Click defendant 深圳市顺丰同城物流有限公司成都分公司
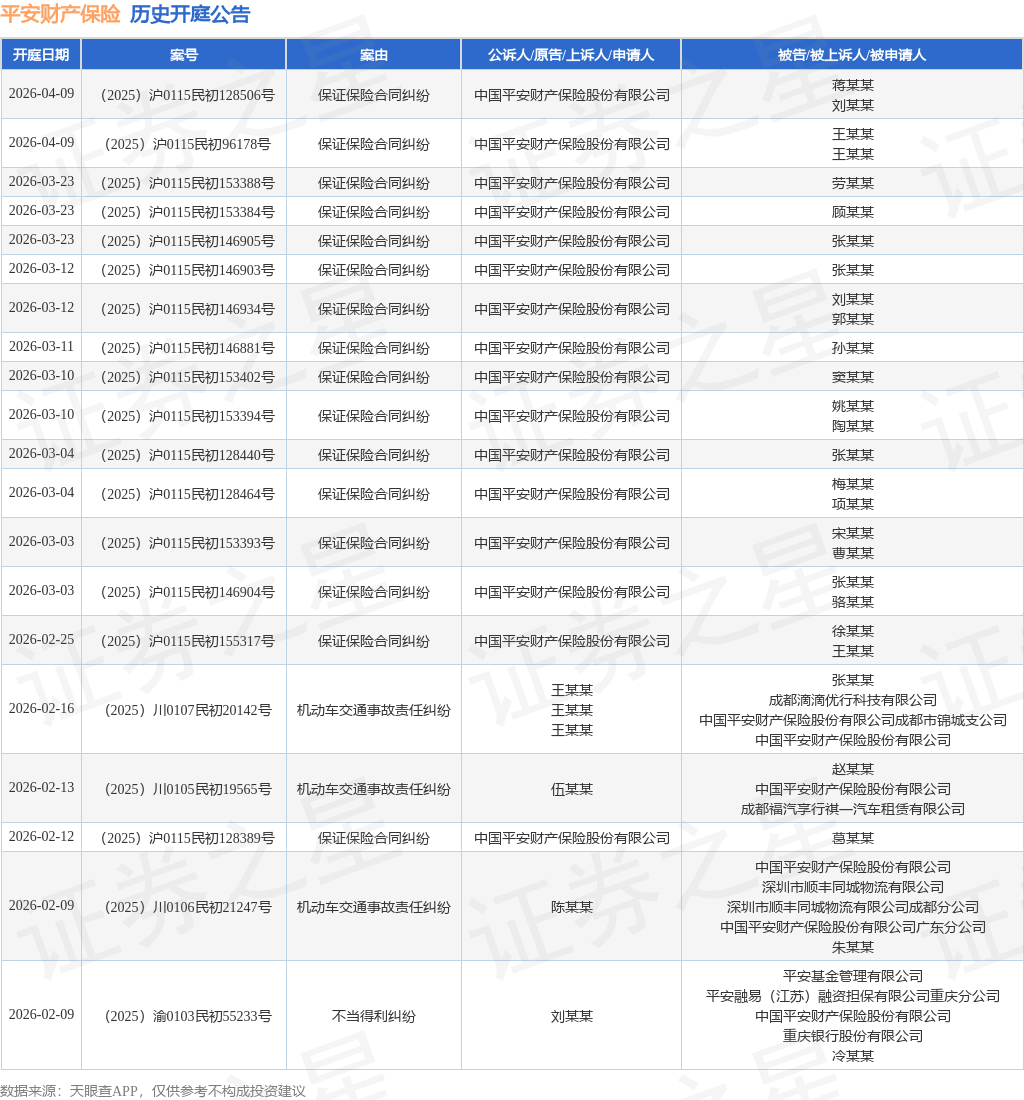The height and width of the screenshot is (1100, 1024). [x=853, y=907]
